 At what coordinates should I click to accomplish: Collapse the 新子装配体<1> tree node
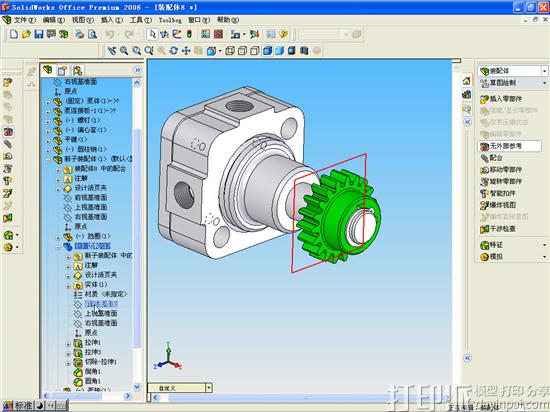(48, 160)
